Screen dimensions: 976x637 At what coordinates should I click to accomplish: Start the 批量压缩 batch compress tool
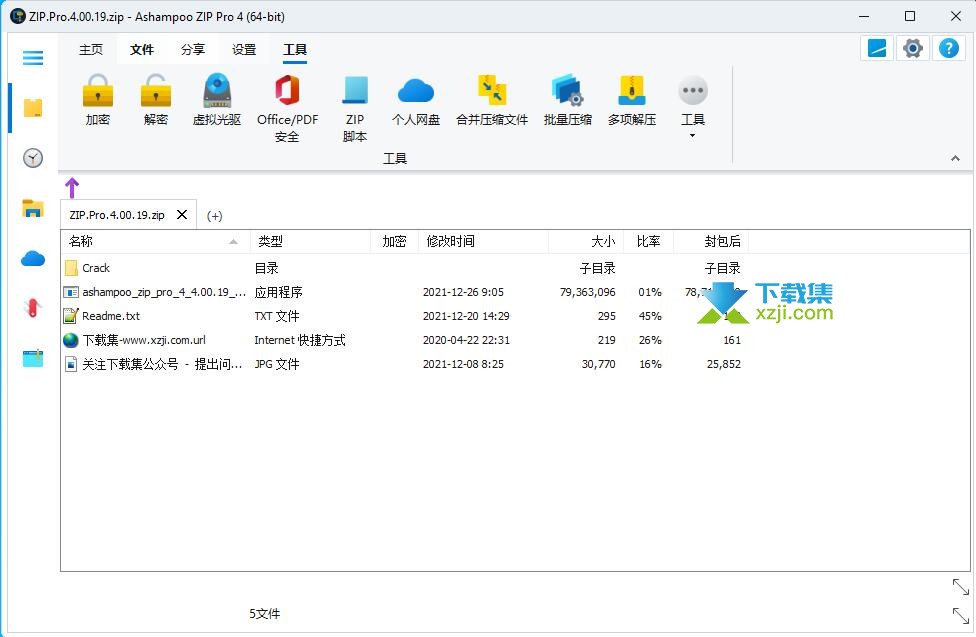pos(567,100)
